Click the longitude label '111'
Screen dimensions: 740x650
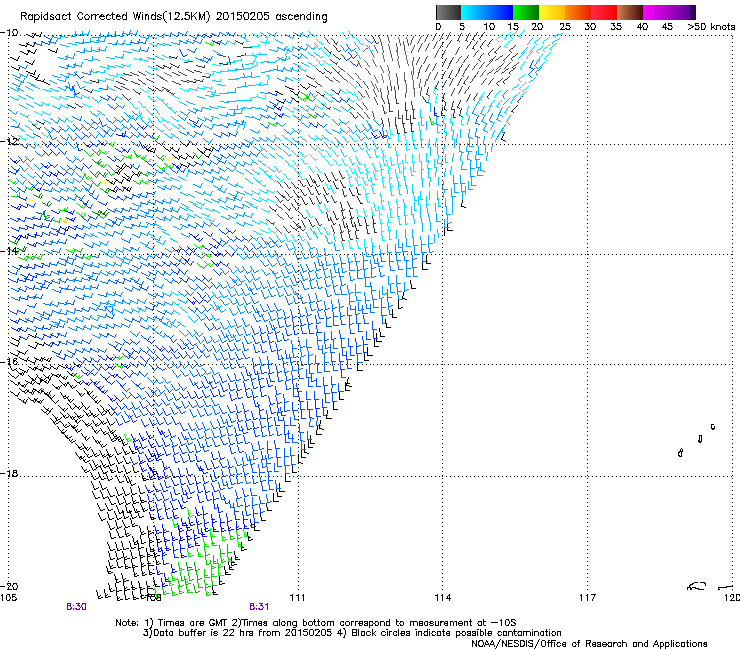point(297,598)
